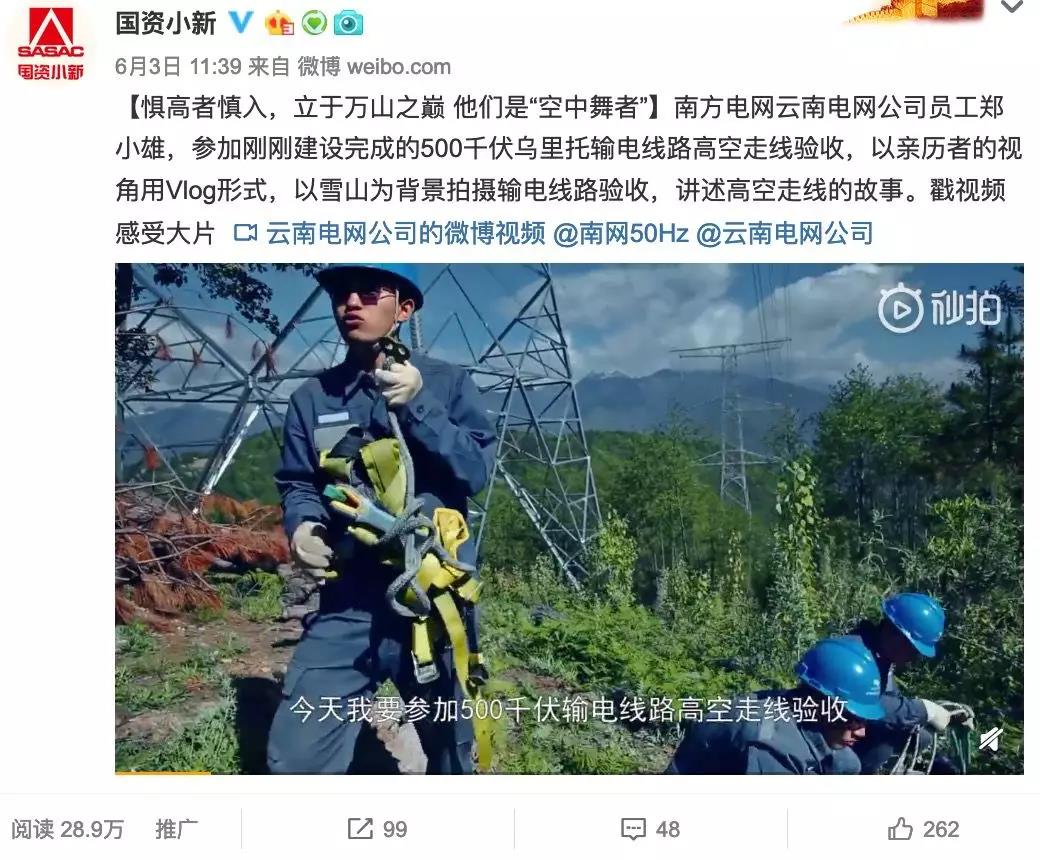
Task: Open the comments icon showing 48
Action: tap(650, 829)
